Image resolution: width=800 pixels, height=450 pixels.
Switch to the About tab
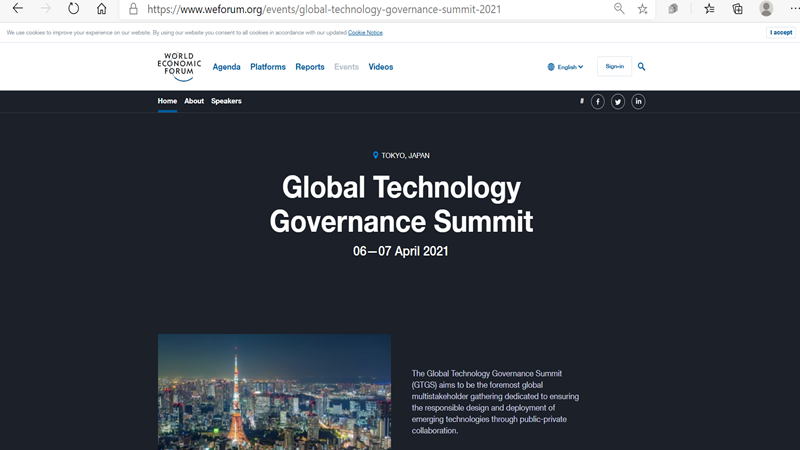(194, 101)
